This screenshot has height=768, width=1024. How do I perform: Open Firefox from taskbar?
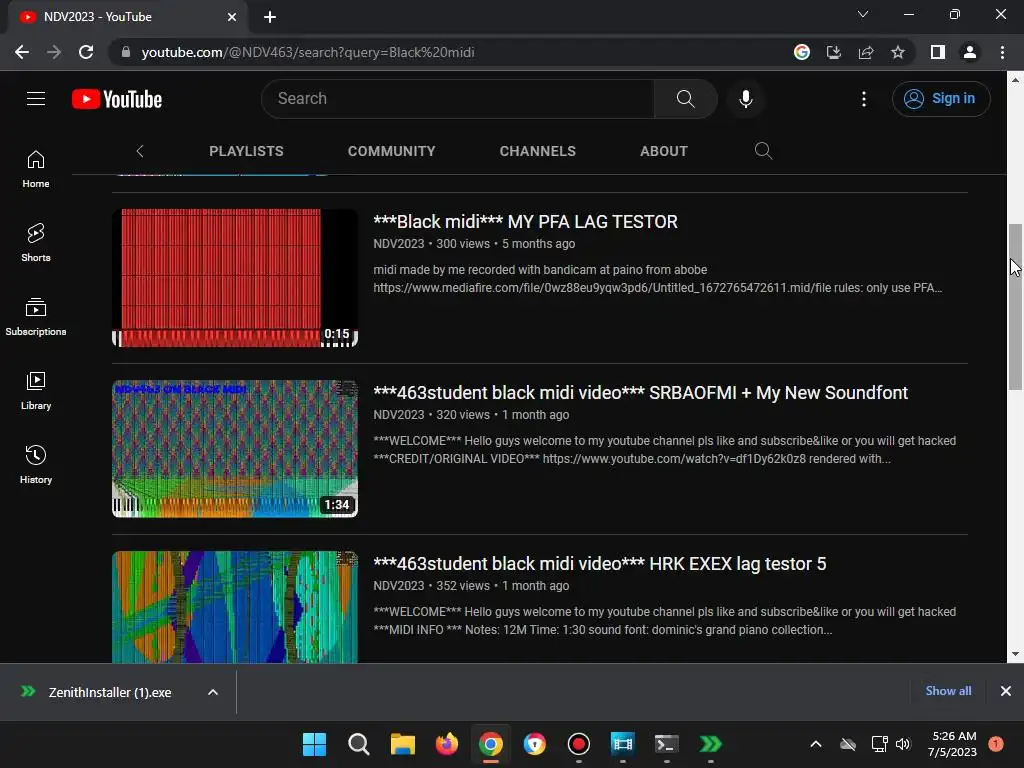(x=447, y=744)
